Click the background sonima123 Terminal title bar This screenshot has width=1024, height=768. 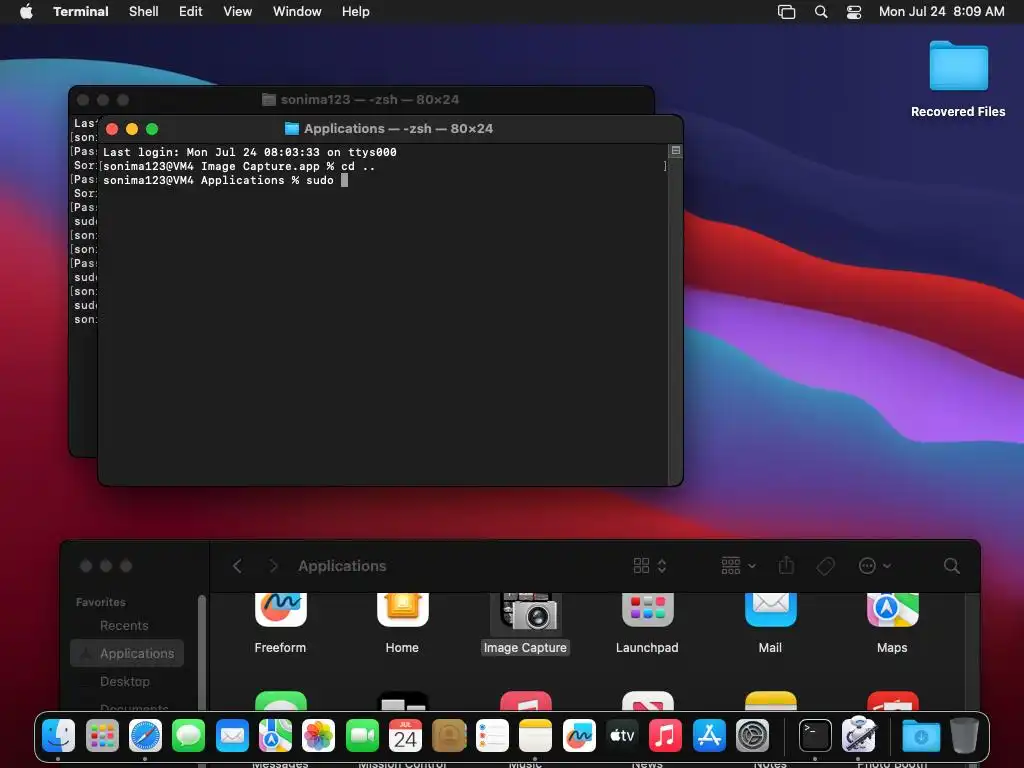(361, 99)
